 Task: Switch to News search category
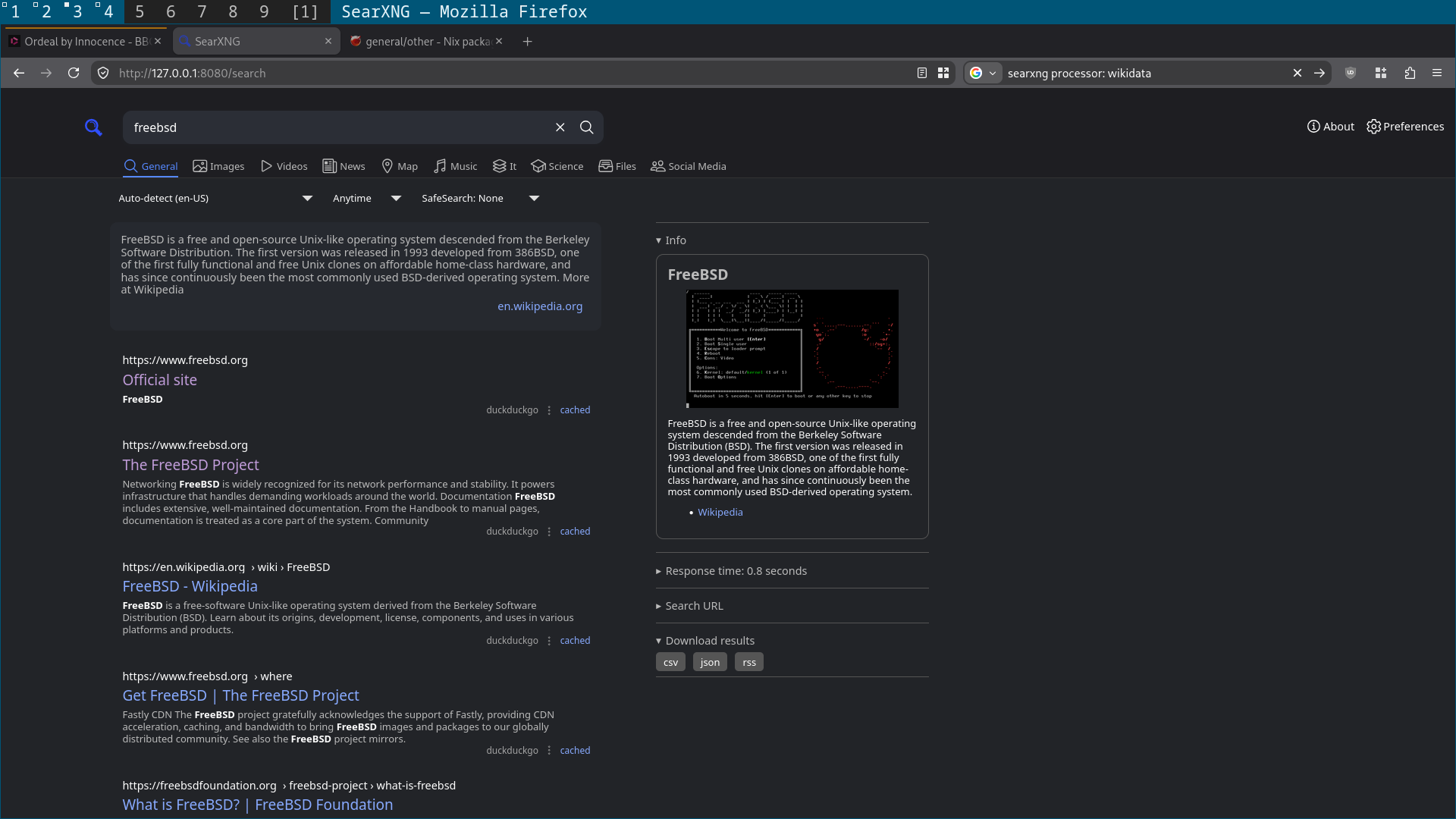tap(344, 166)
